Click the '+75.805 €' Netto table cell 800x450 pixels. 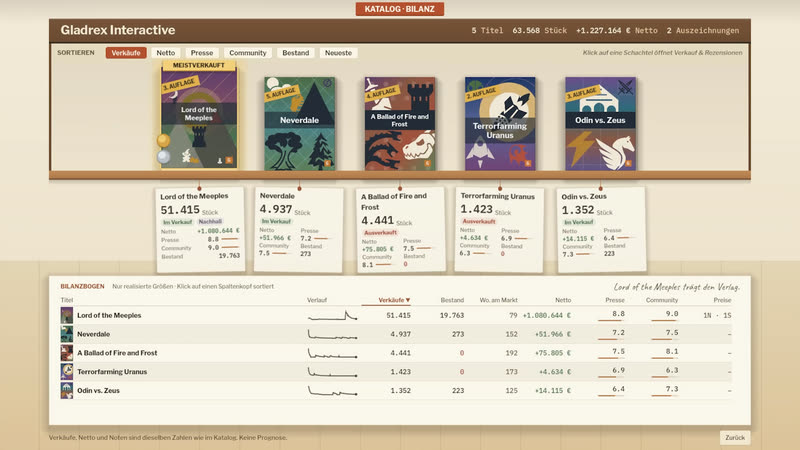pyautogui.click(x=553, y=353)
